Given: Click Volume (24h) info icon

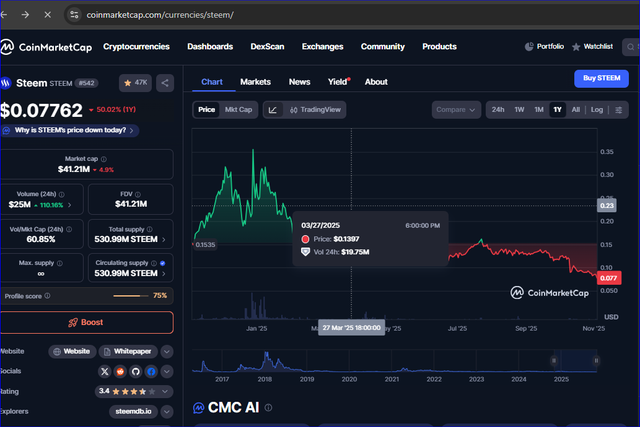Looking at the screenshot, I should click(62, 194).
